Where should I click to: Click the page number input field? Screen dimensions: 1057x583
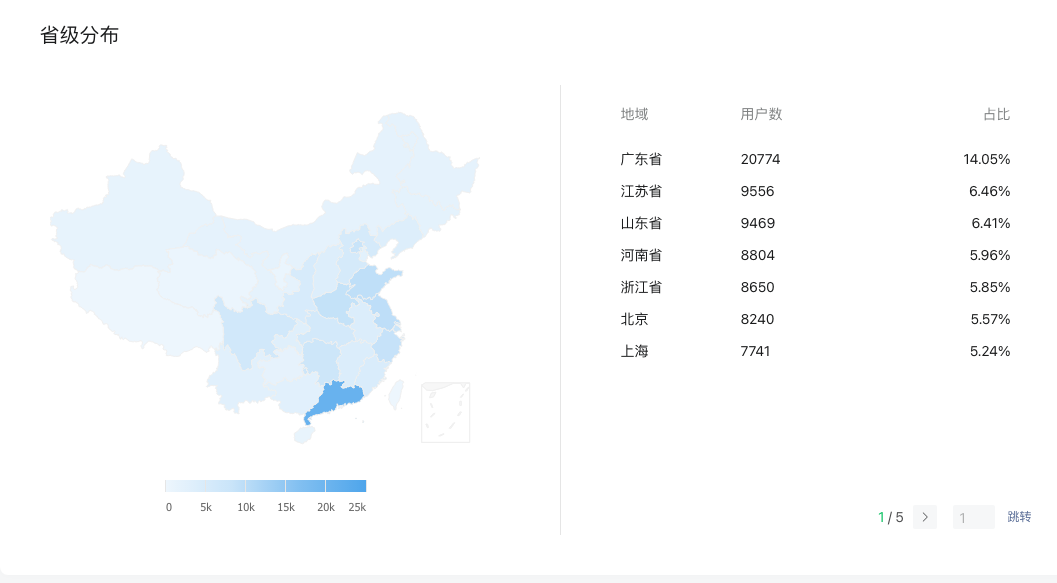point(973,517)
